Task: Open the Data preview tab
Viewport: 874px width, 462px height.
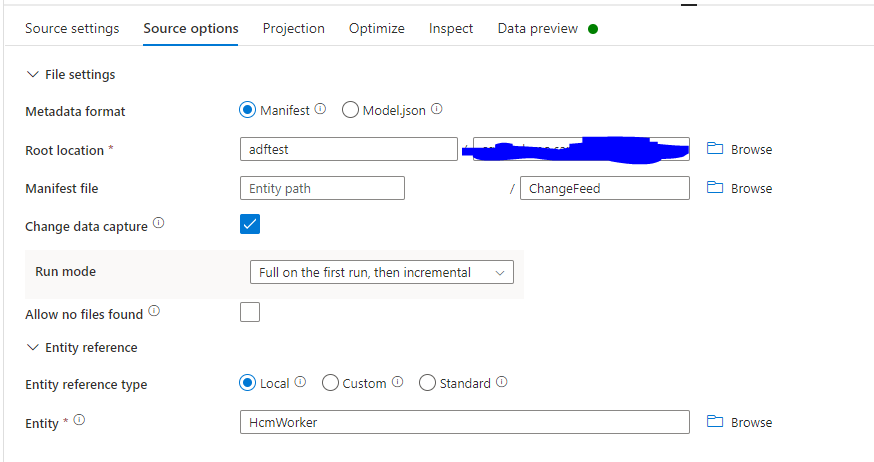Action: click(x=538, y=29)
